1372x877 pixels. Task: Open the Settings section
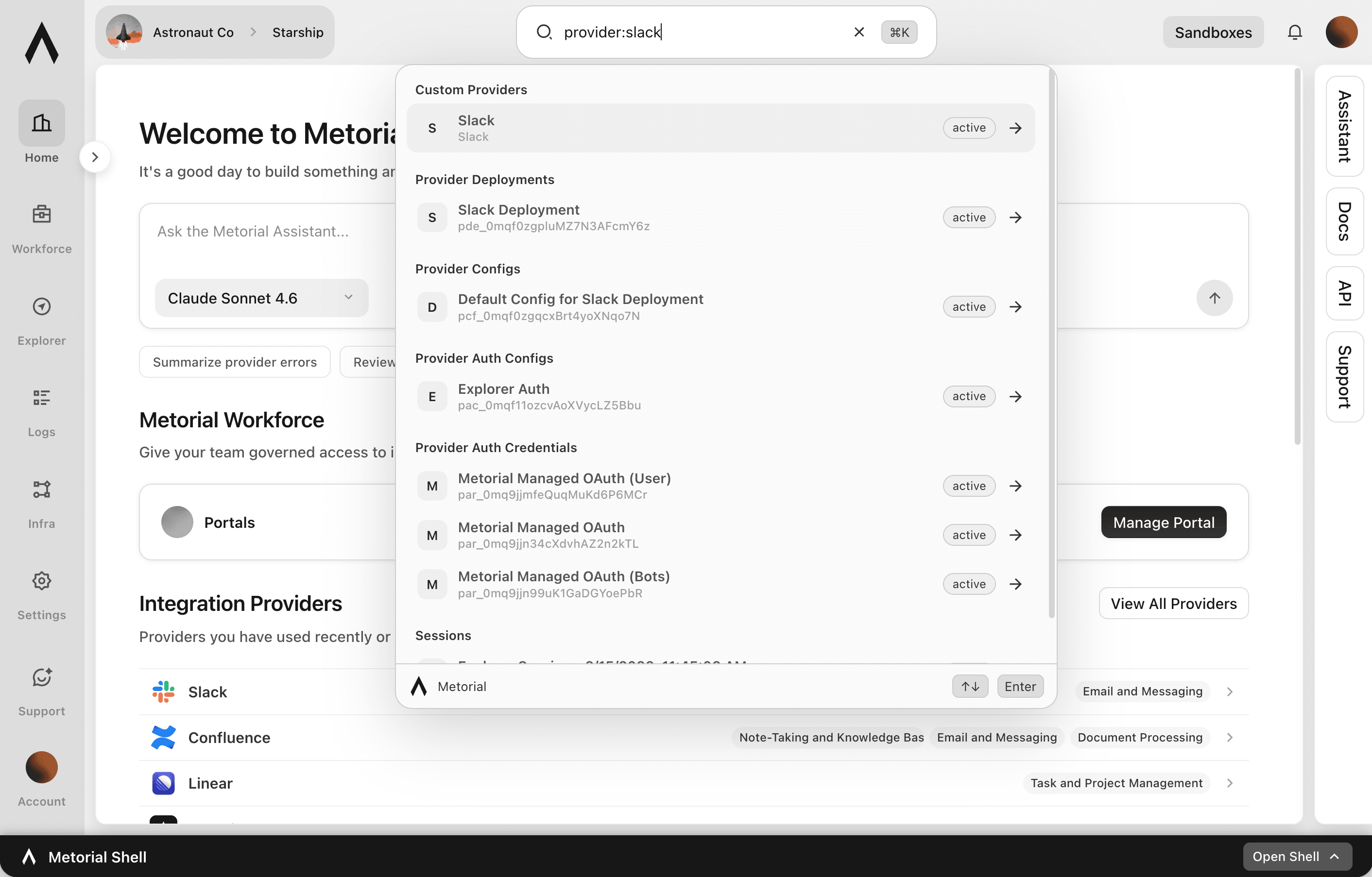tap(42, 595)
